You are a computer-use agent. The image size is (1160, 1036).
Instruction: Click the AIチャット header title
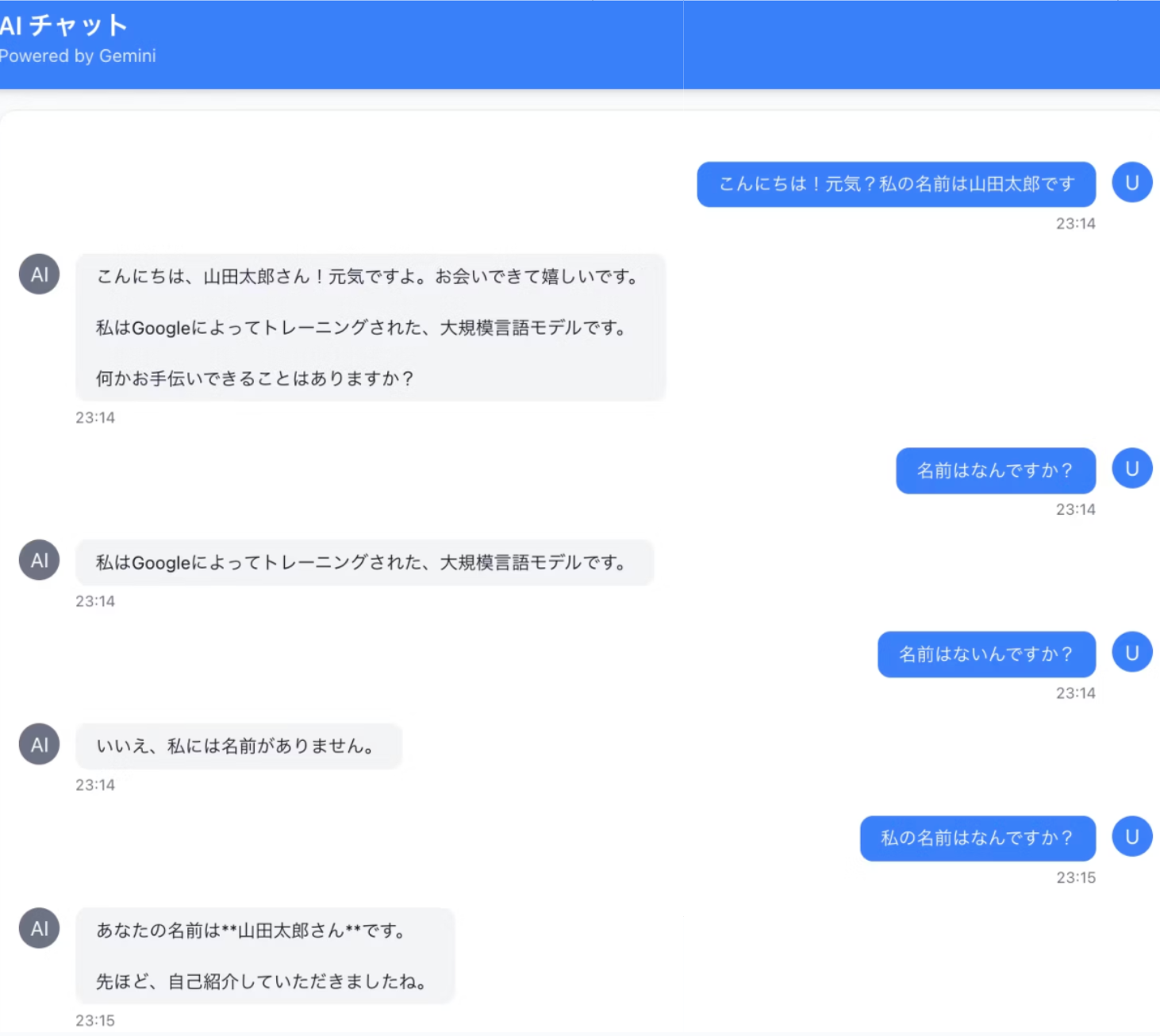tap(63, 25)
